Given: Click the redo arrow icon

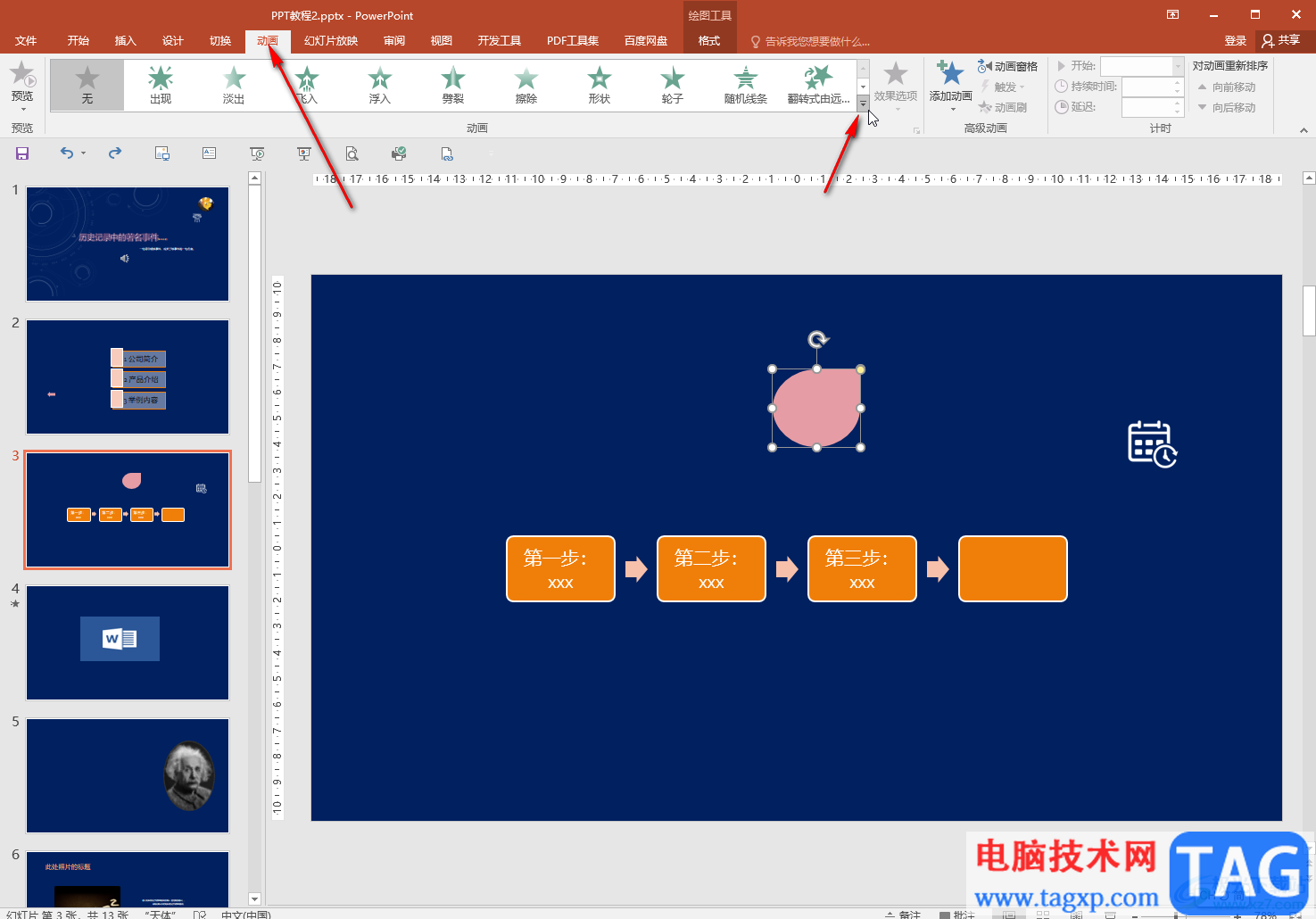Looking at the screenshot, I should 115,153.
